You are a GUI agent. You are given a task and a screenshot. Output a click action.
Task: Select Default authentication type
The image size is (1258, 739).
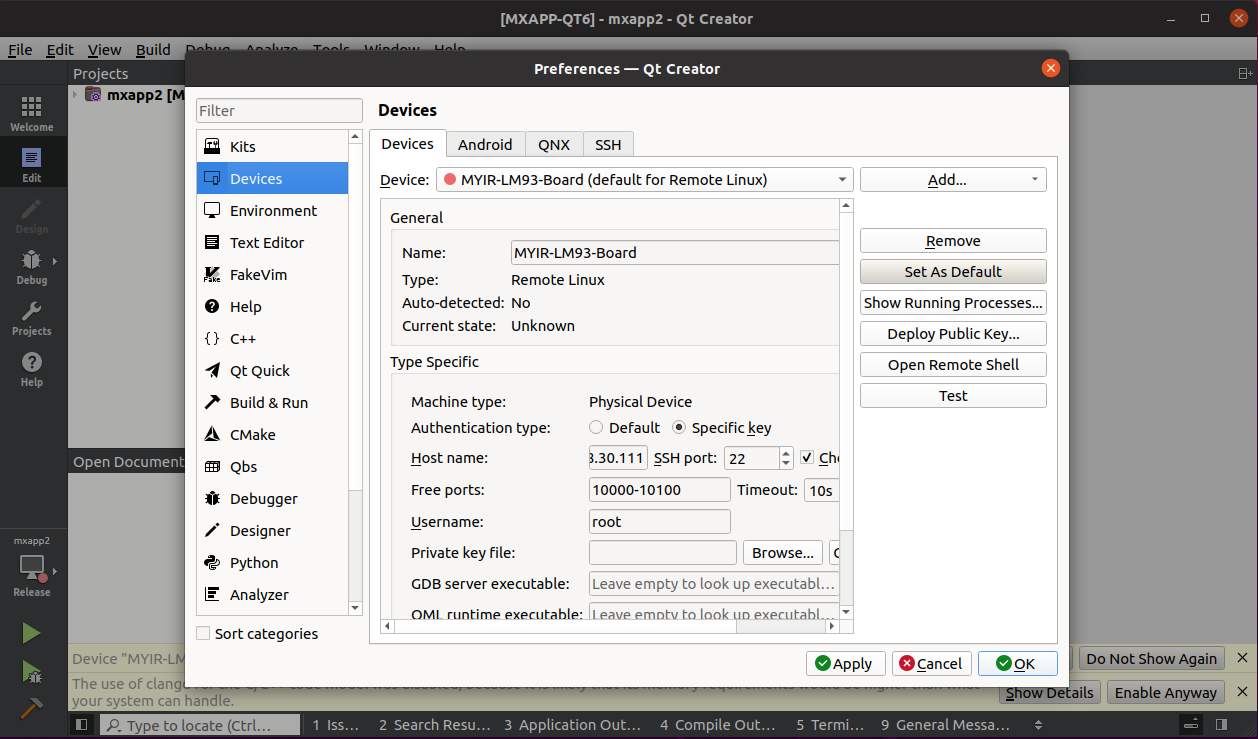597,427
